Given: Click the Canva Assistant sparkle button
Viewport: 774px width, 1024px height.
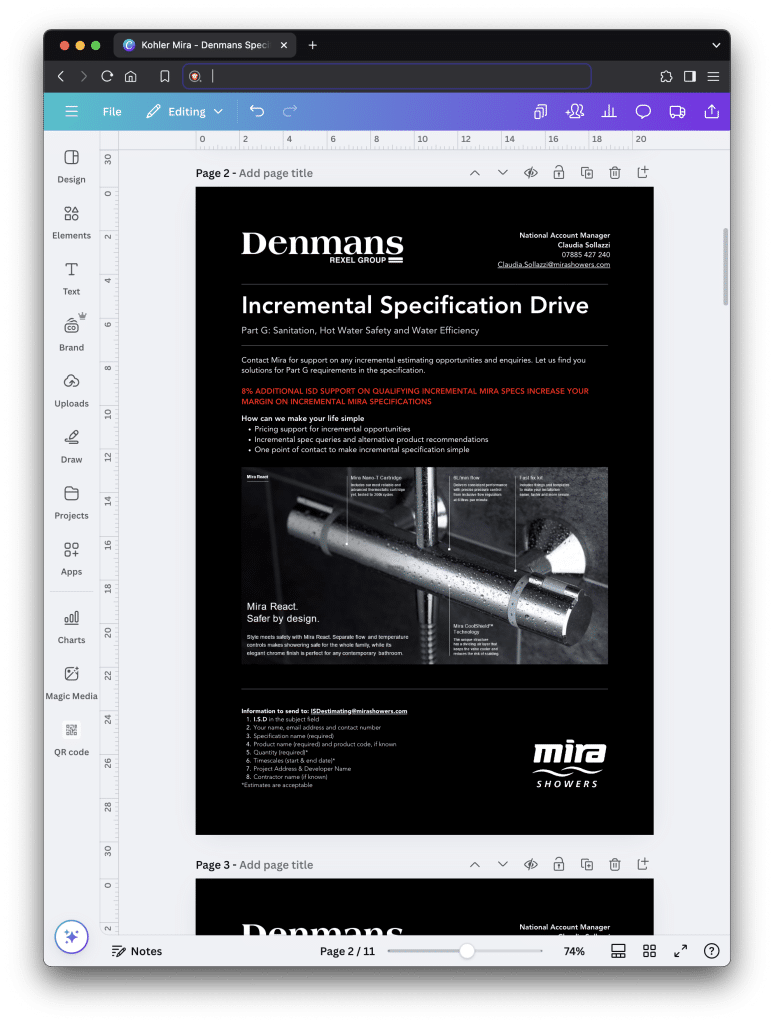Looking at the screenshot, I should (x=71, y=936).
